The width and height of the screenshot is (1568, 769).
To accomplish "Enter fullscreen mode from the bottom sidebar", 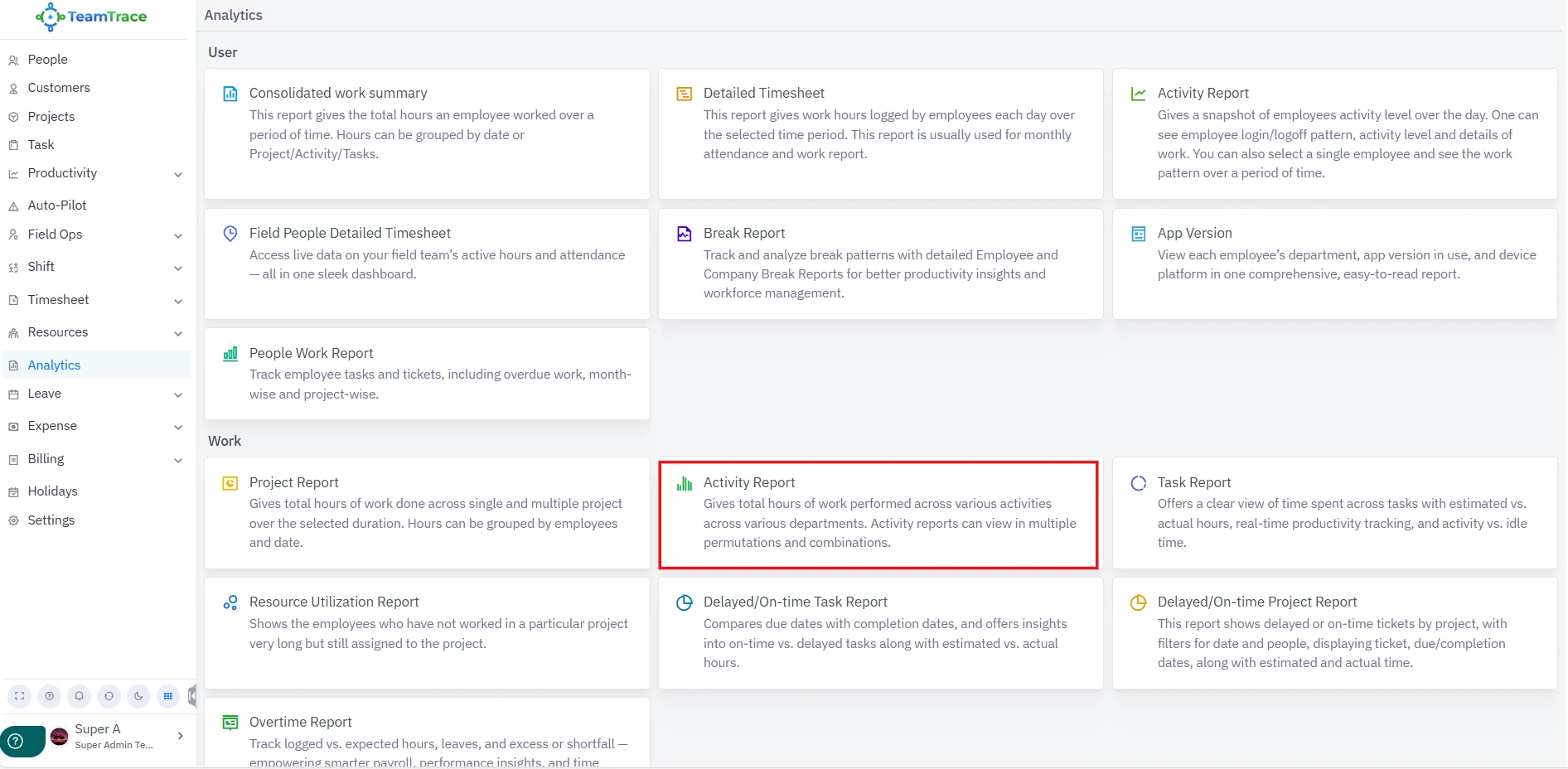I will 20,696.
